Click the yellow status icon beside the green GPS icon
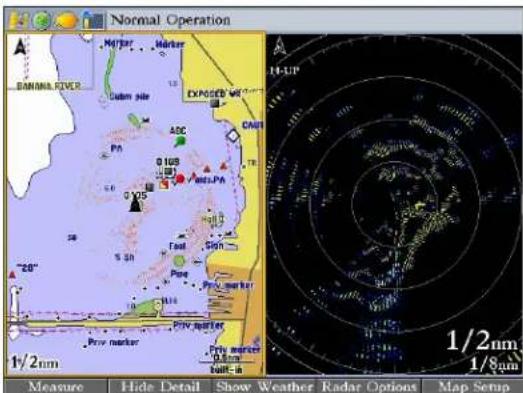The height and width of the screenshot is (393, 523). [x=18, y=20]
